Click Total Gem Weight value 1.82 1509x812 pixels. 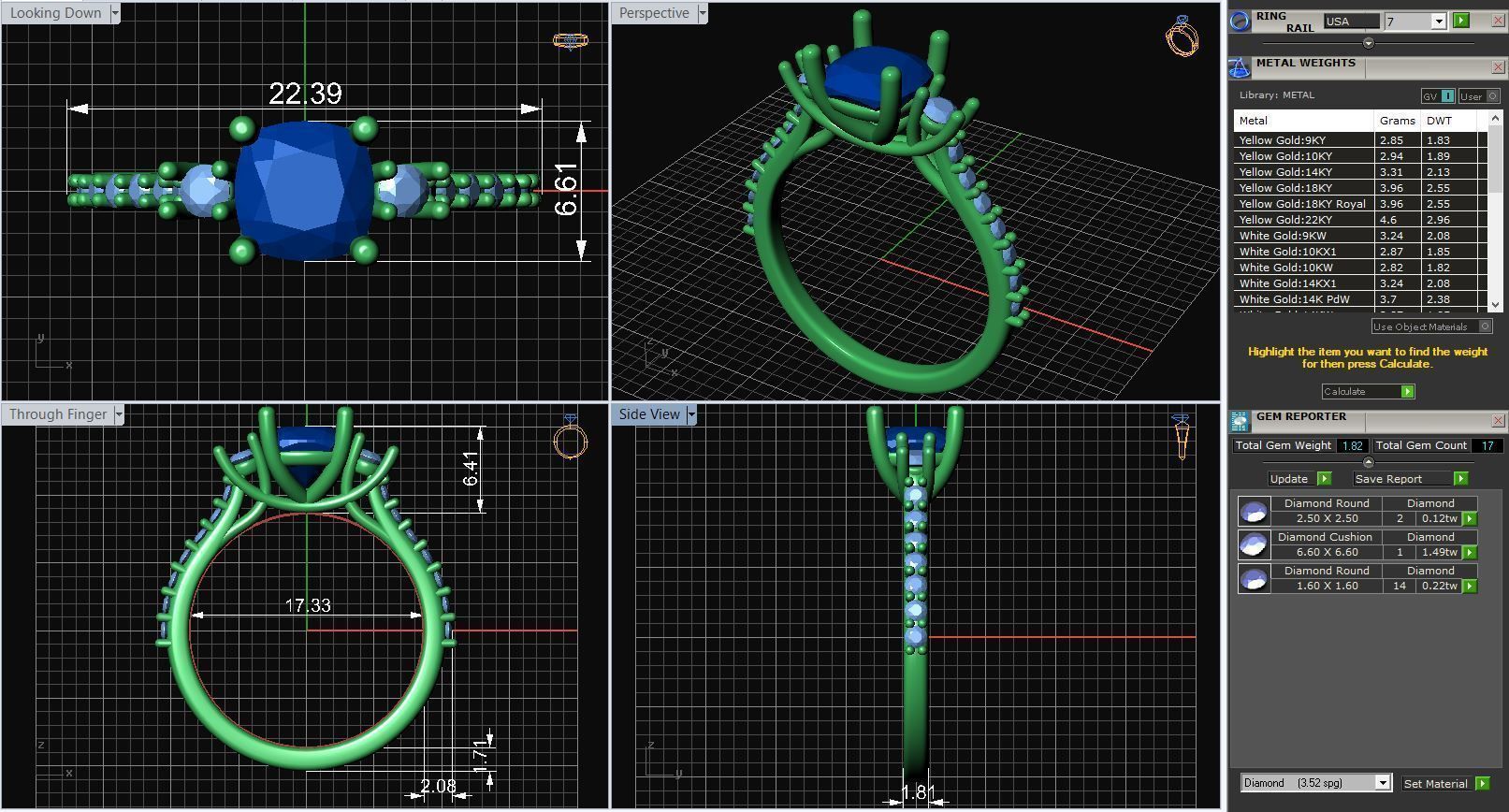1352,445
